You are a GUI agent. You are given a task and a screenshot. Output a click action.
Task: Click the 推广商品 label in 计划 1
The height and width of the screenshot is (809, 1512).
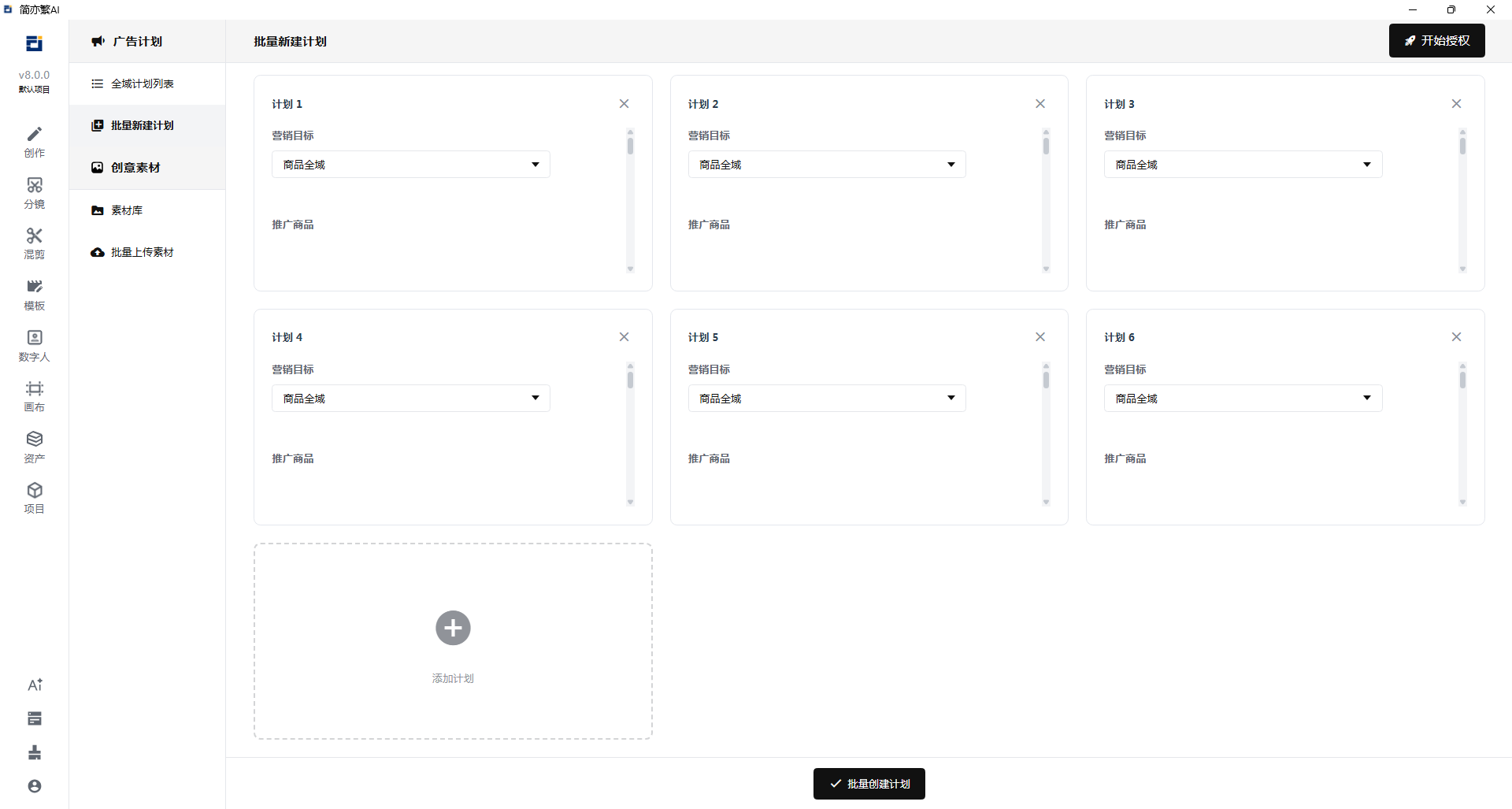tap(293, 225)
